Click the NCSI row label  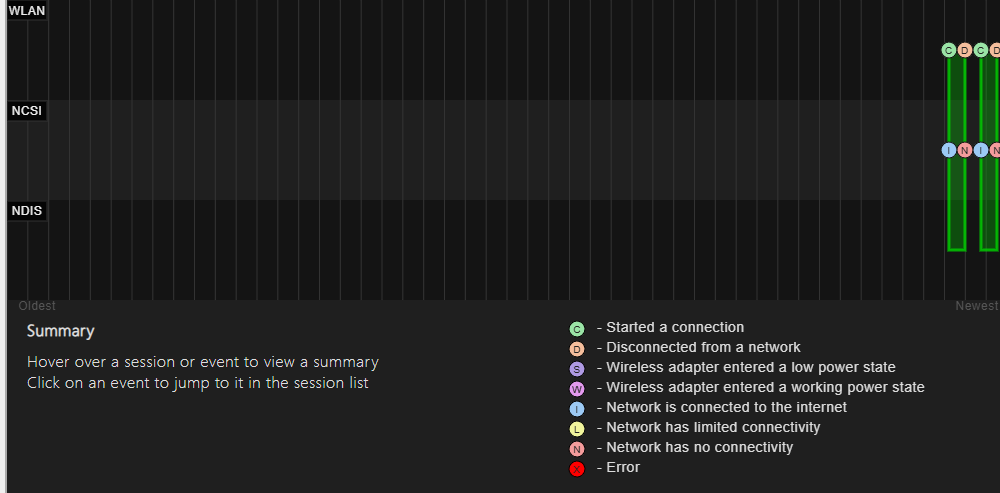(27, 111)
